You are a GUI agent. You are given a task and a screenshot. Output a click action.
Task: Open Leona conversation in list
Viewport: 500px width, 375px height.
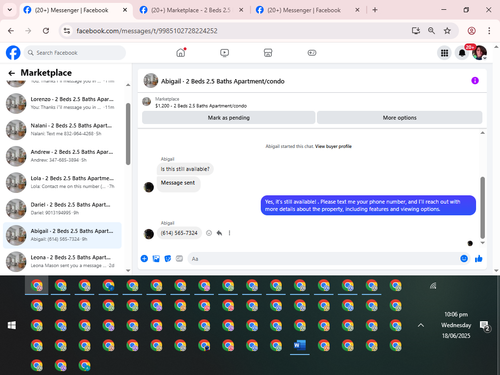(62, 261)
